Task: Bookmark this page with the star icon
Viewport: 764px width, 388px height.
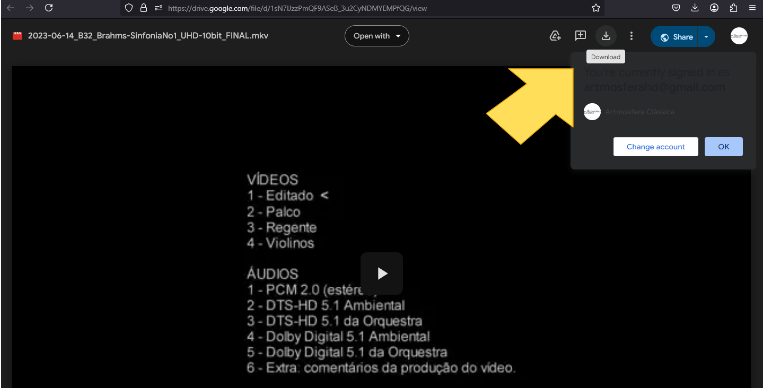Action: coord(595,8)
